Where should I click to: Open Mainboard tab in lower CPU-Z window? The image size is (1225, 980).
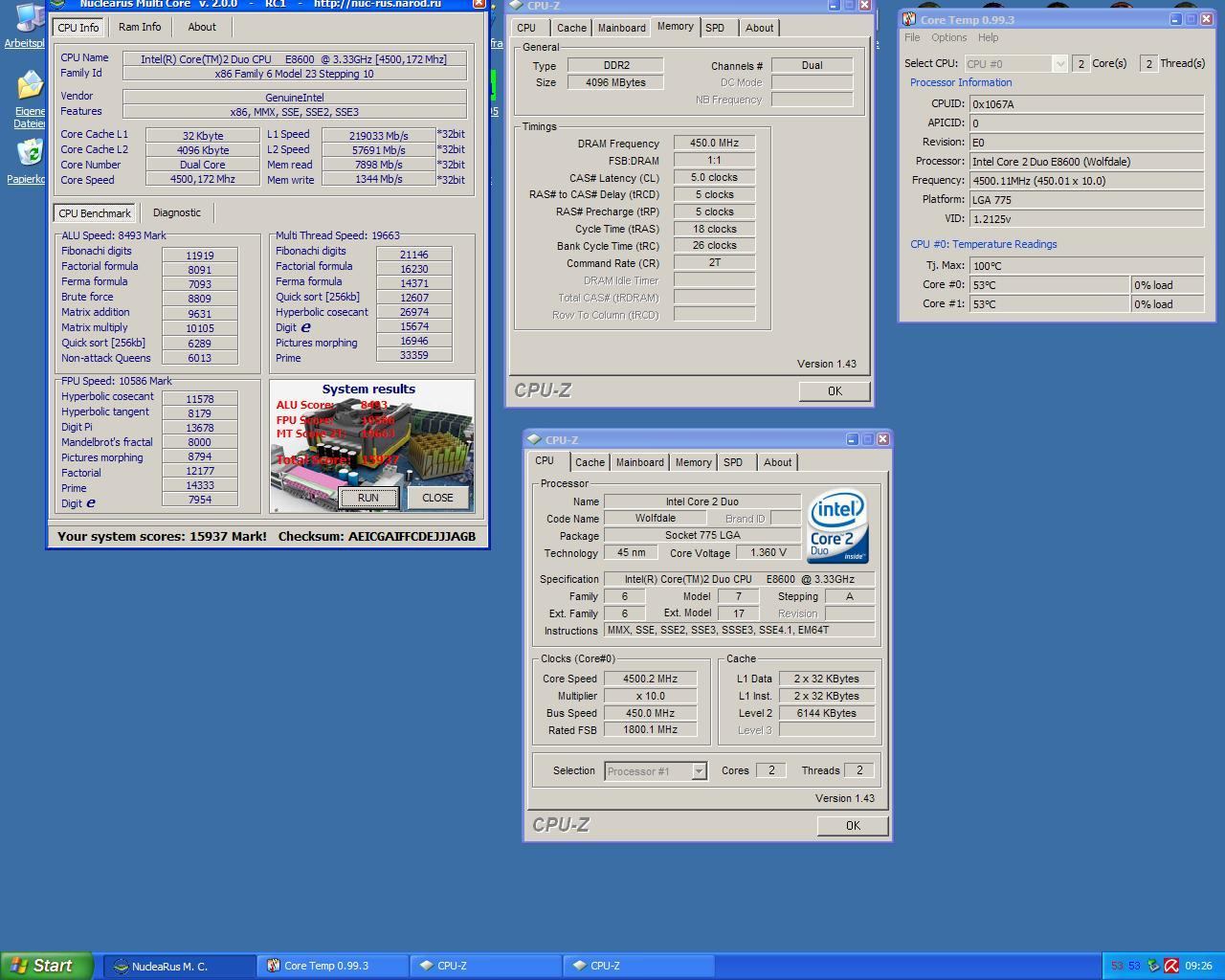click(x=640, y=462)
